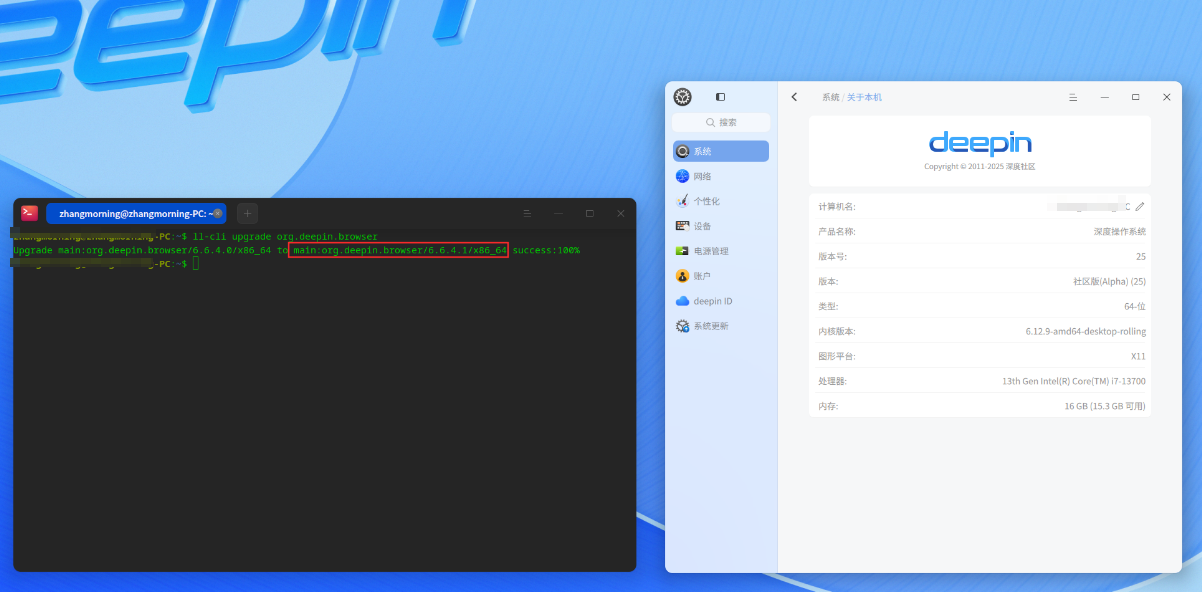
Task: Add a new terminal tab with plus button
Action: [248, 213]
